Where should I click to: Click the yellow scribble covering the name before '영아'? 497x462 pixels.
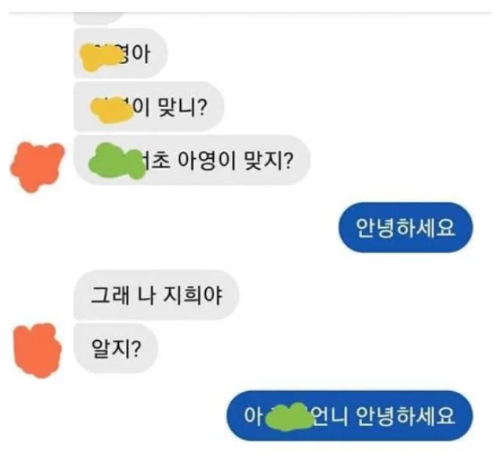pos(100,57)
